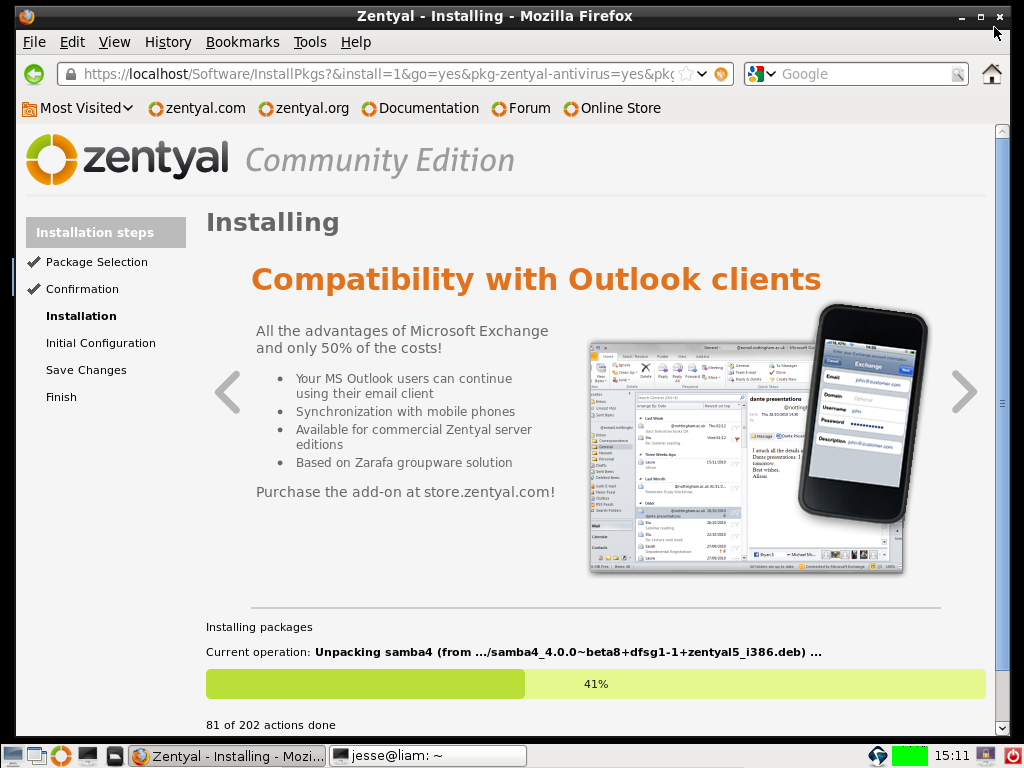Click the Package Selection step
The height and width of the screenshot is (768, 1024).
click(97, 262)
